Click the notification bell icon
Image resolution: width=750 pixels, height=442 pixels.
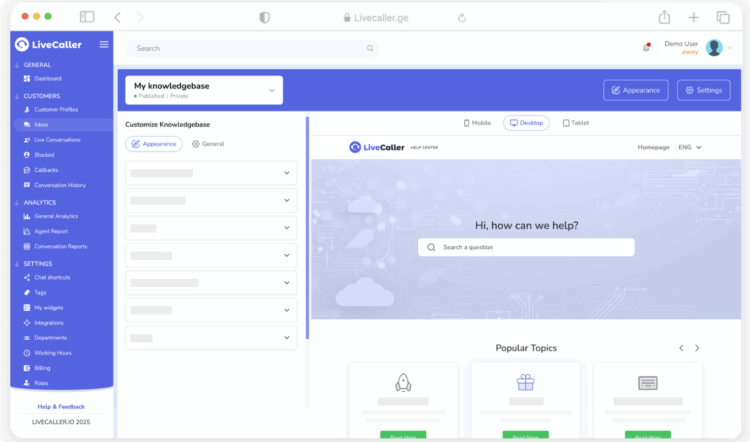646,48
